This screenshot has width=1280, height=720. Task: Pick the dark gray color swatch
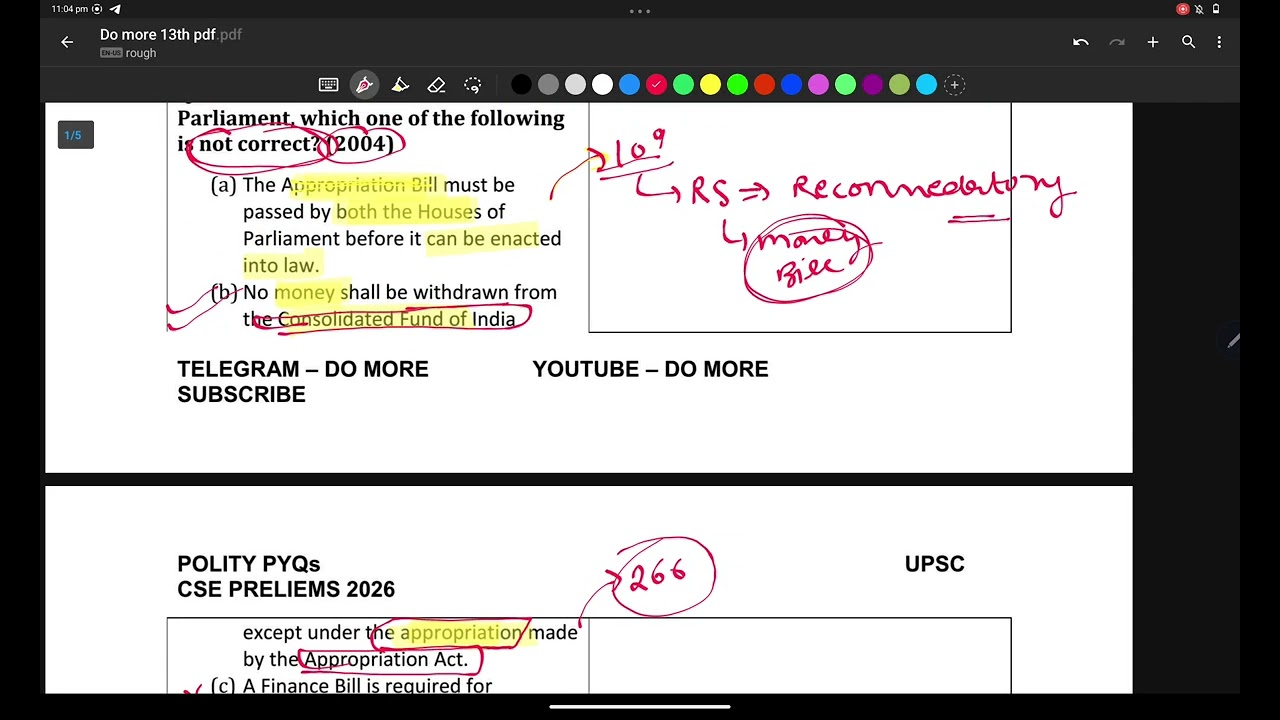tap(548, 85)
